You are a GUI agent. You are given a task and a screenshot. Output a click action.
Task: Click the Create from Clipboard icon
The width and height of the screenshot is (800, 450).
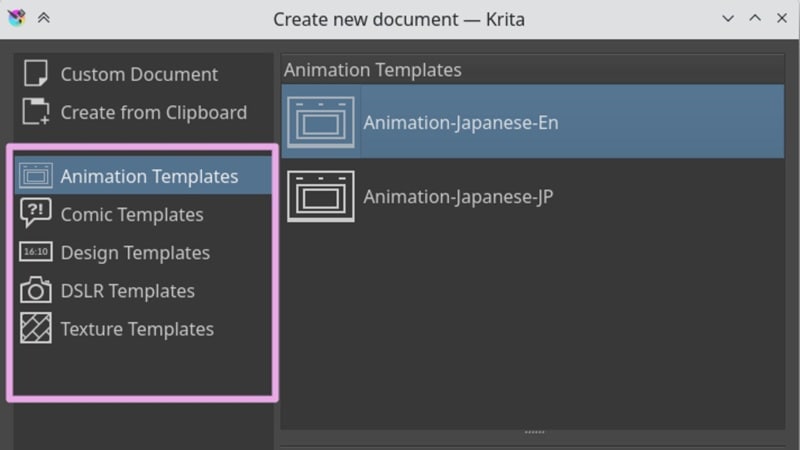(x=36, y=112)
